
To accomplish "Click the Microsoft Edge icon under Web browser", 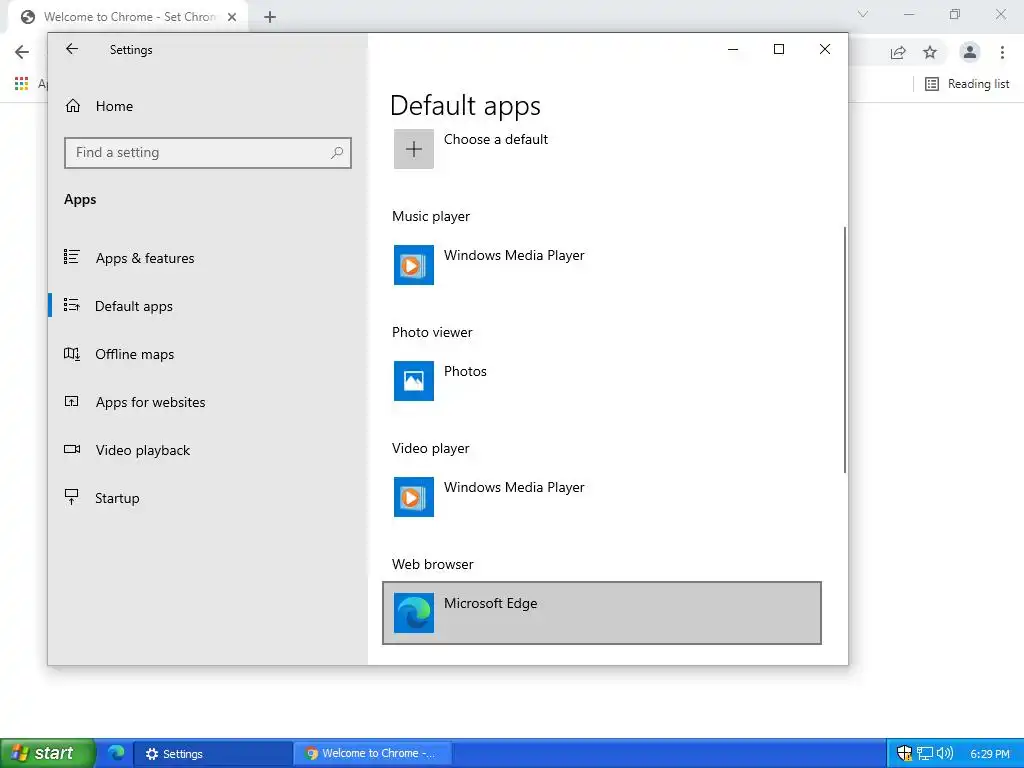I will (x=413, y=613).
